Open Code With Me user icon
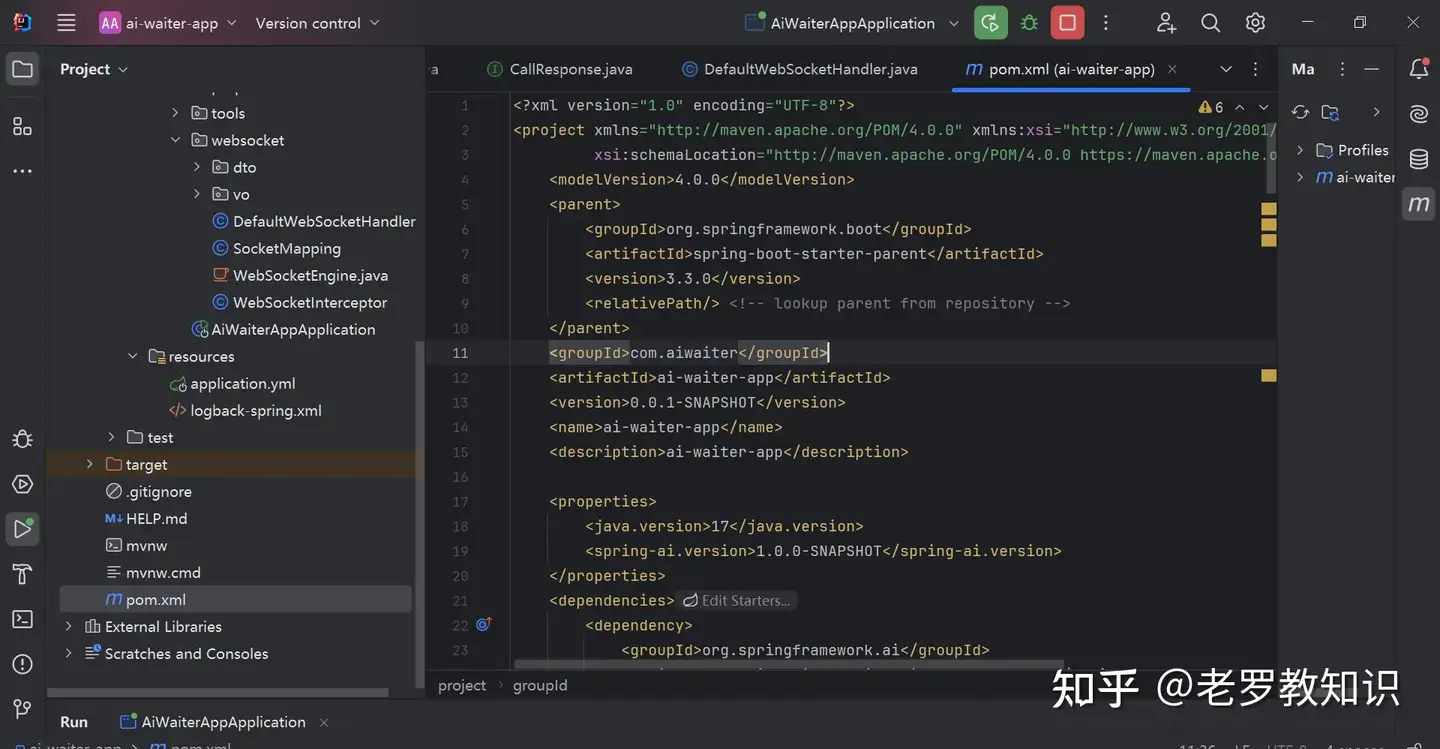Image resolution: width=1440 pixels, height=749 pixels. click(x=1166, y=23)
